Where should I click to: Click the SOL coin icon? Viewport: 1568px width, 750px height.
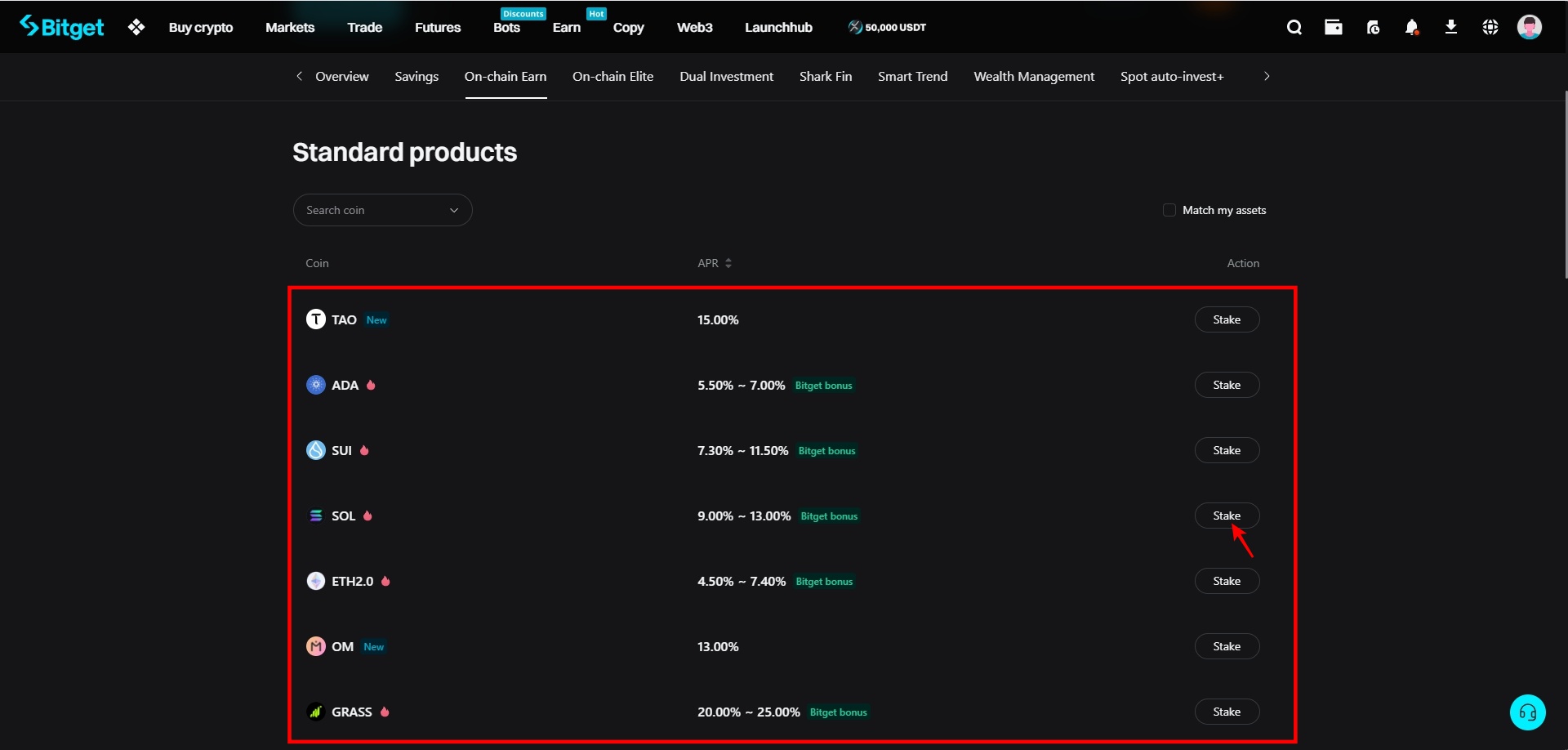point(316,516)
